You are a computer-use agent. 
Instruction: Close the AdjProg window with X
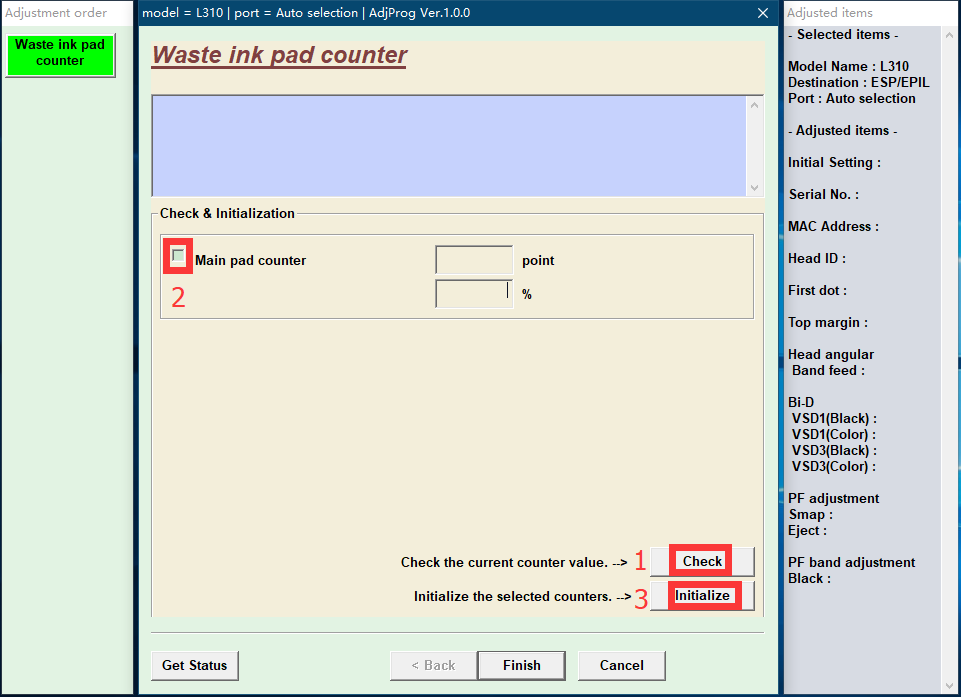(x=763, y=13)
